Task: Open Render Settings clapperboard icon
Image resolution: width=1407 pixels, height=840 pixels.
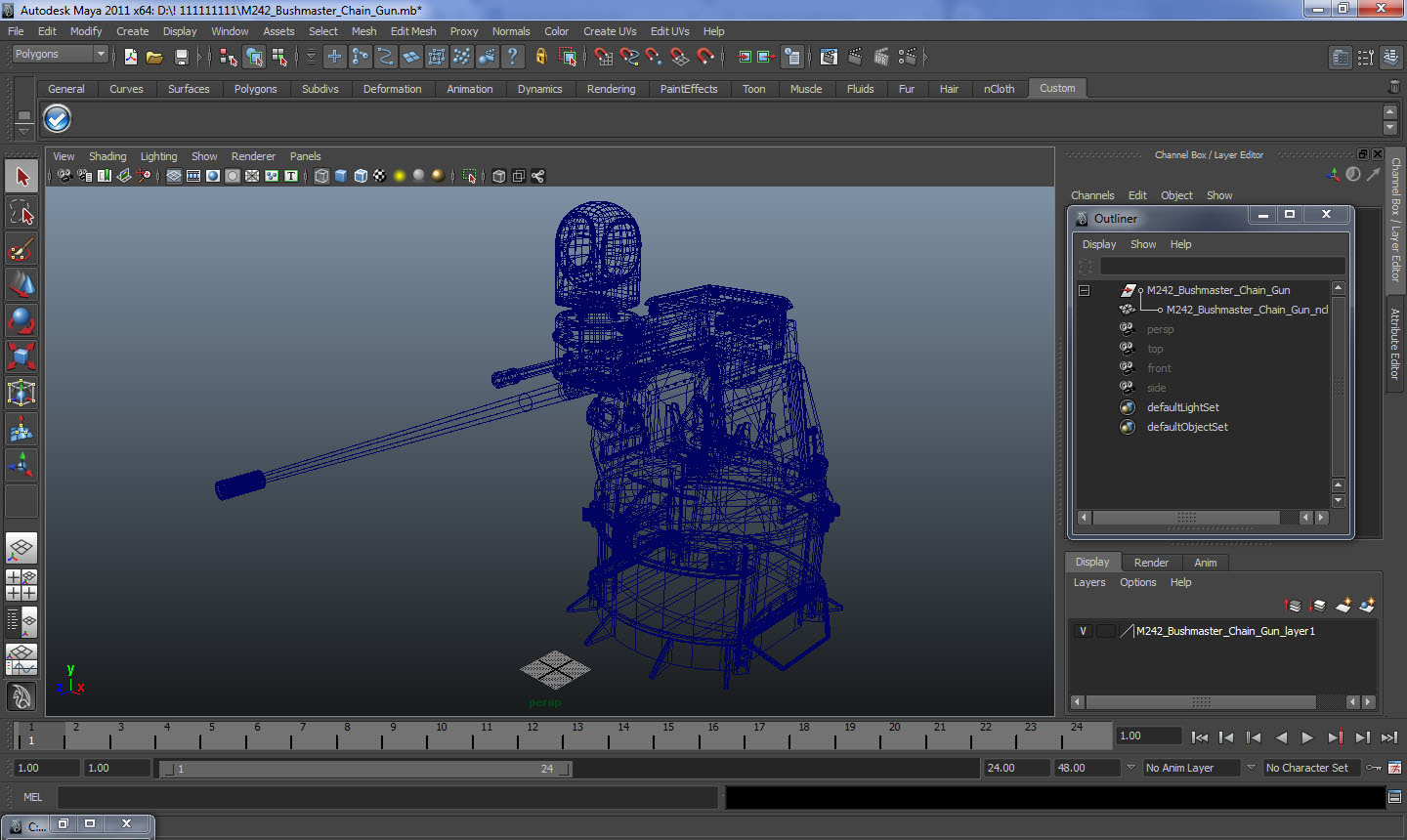Action: tap(908, 58)
